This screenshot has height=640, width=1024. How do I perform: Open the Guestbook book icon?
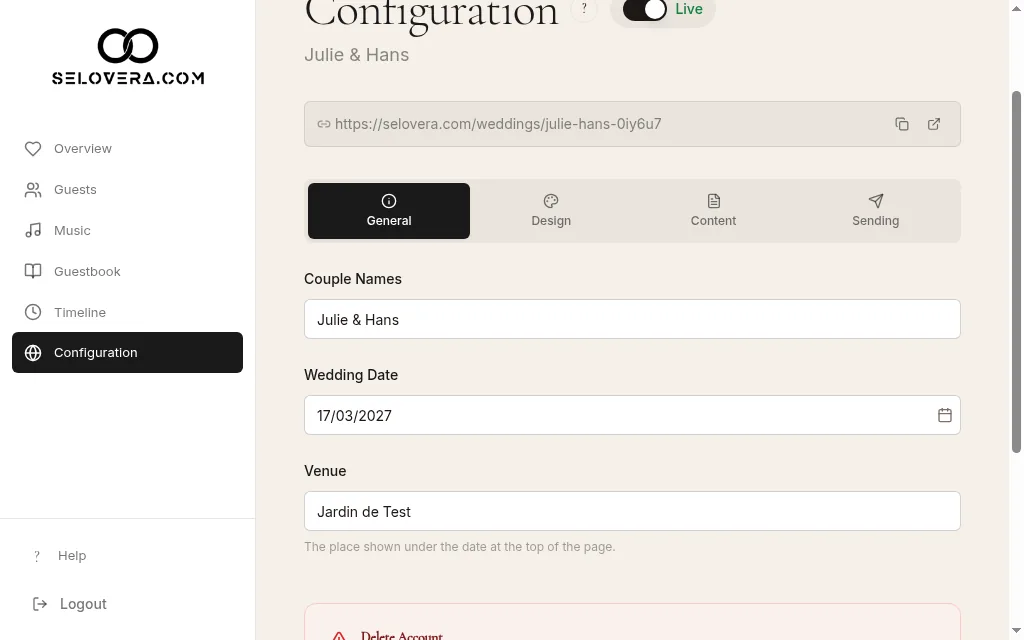tap(33, 271)
